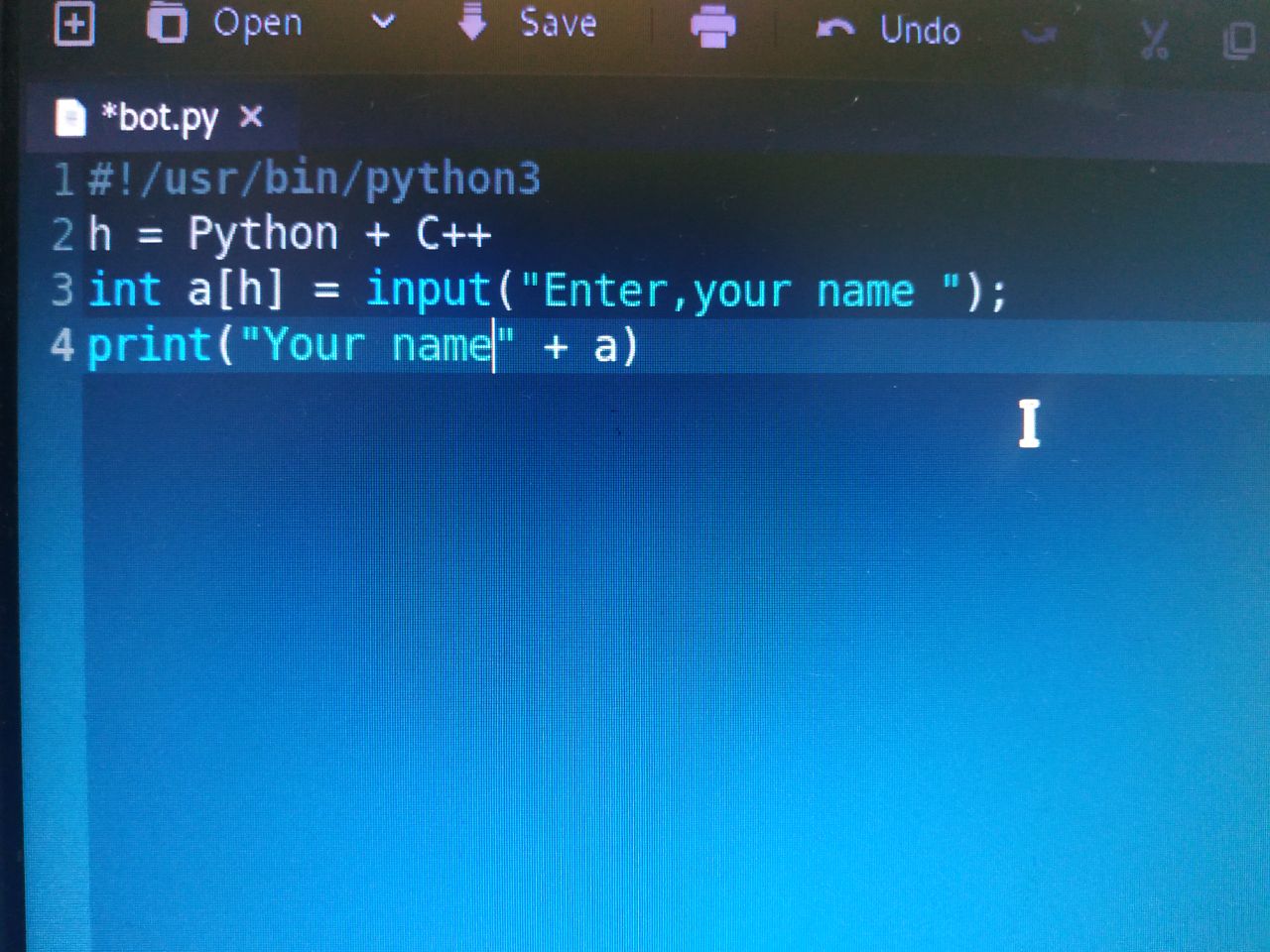Image resolution: width=1270 pixels, height=952 pixels.
Task: Click line number 3 in the gutter
Action: point(63,290)
